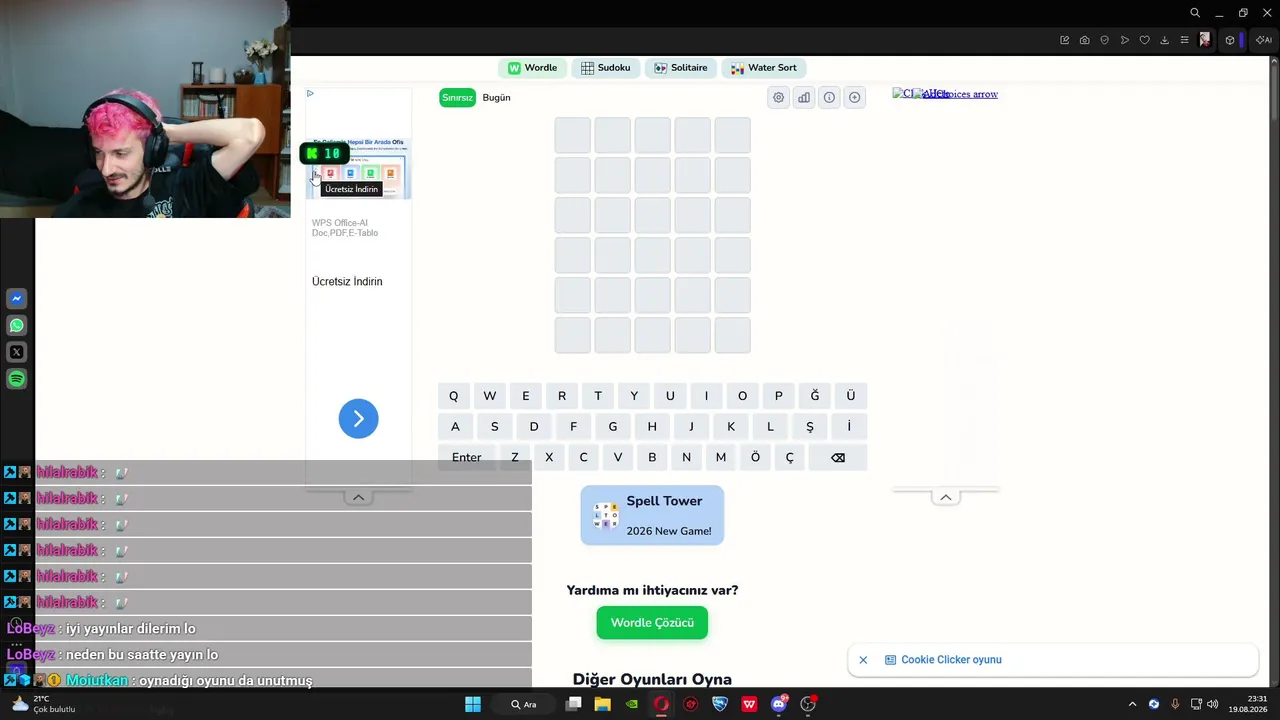Open the extensions cube icon

[x=1230, y=40]
